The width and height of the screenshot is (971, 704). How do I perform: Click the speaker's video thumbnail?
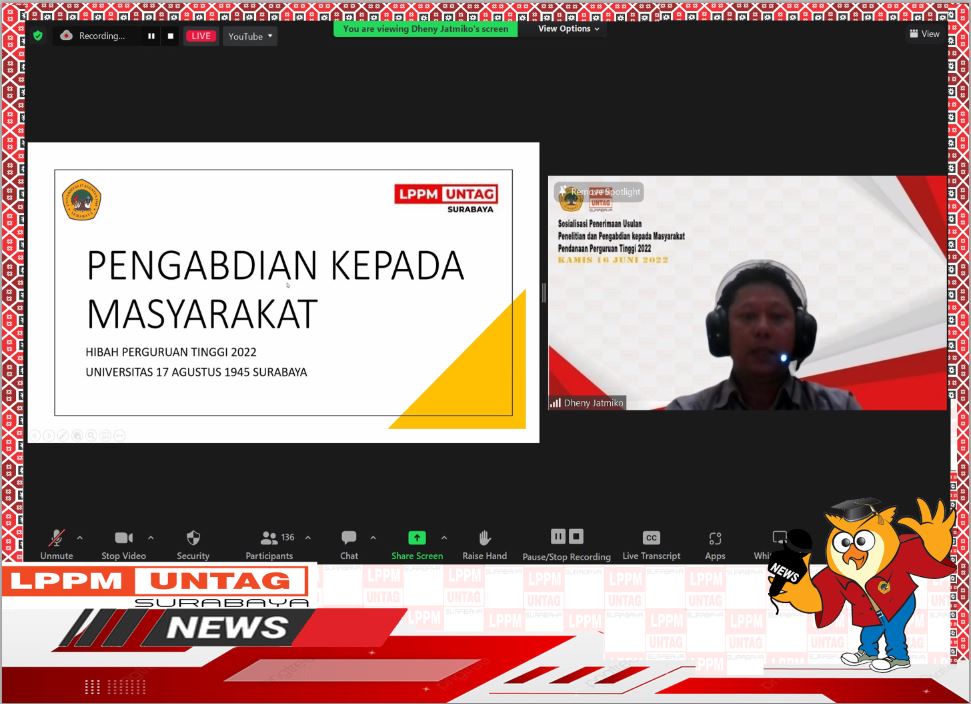pyautogui.click(x=747, y=293)
